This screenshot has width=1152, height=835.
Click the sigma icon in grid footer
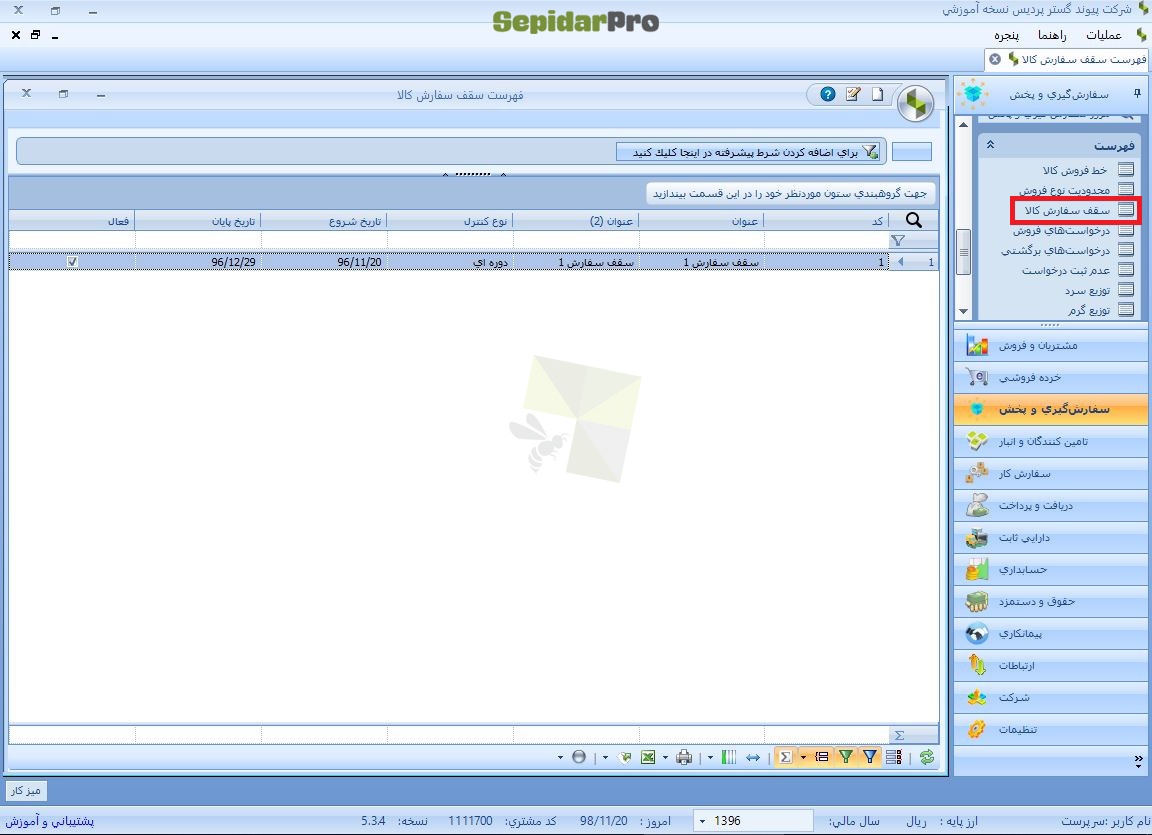click(x=899, y=735)
